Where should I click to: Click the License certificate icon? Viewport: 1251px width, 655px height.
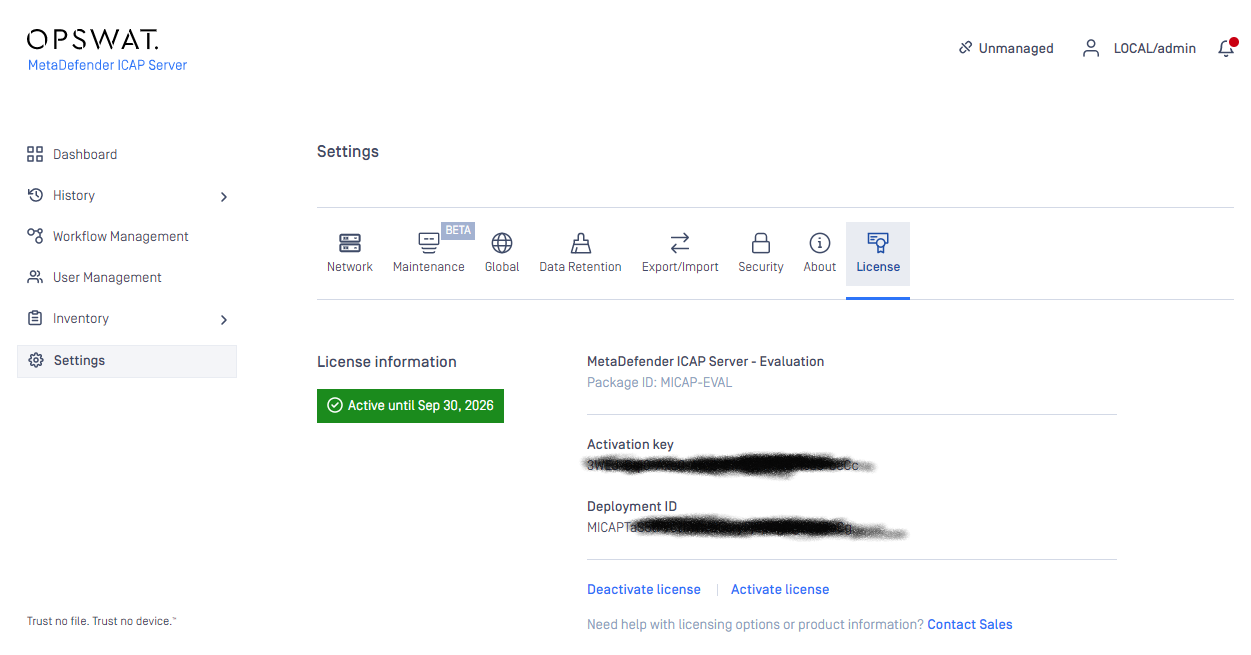pos(878,242)
